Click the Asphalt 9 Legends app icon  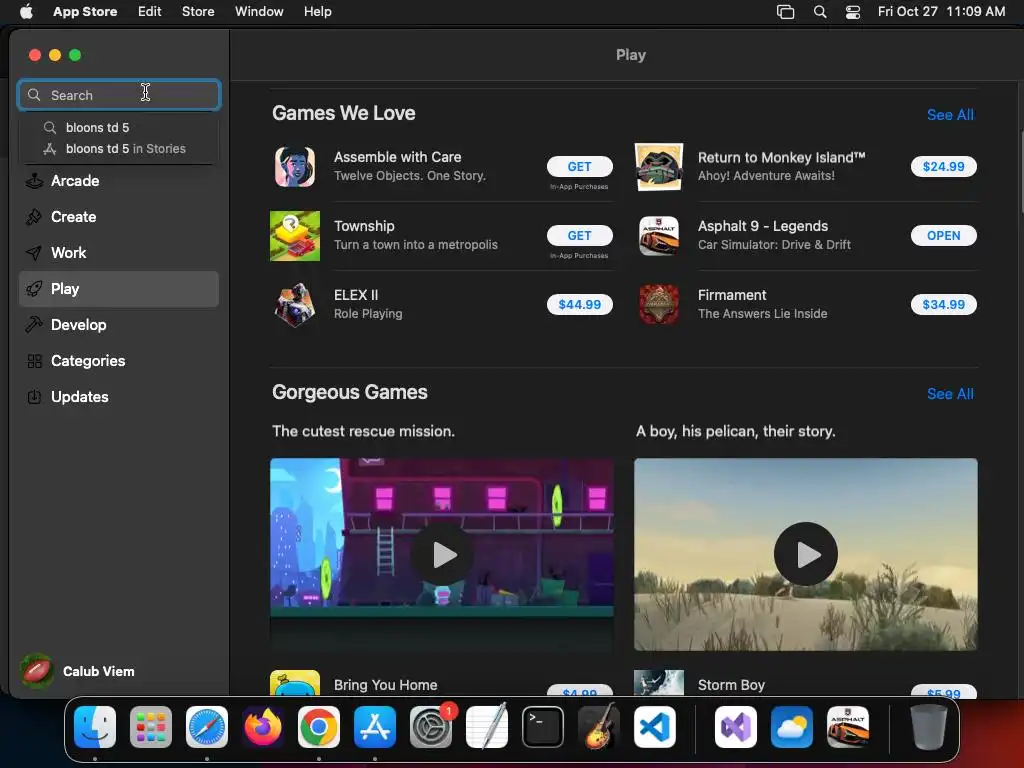[658, 236]
